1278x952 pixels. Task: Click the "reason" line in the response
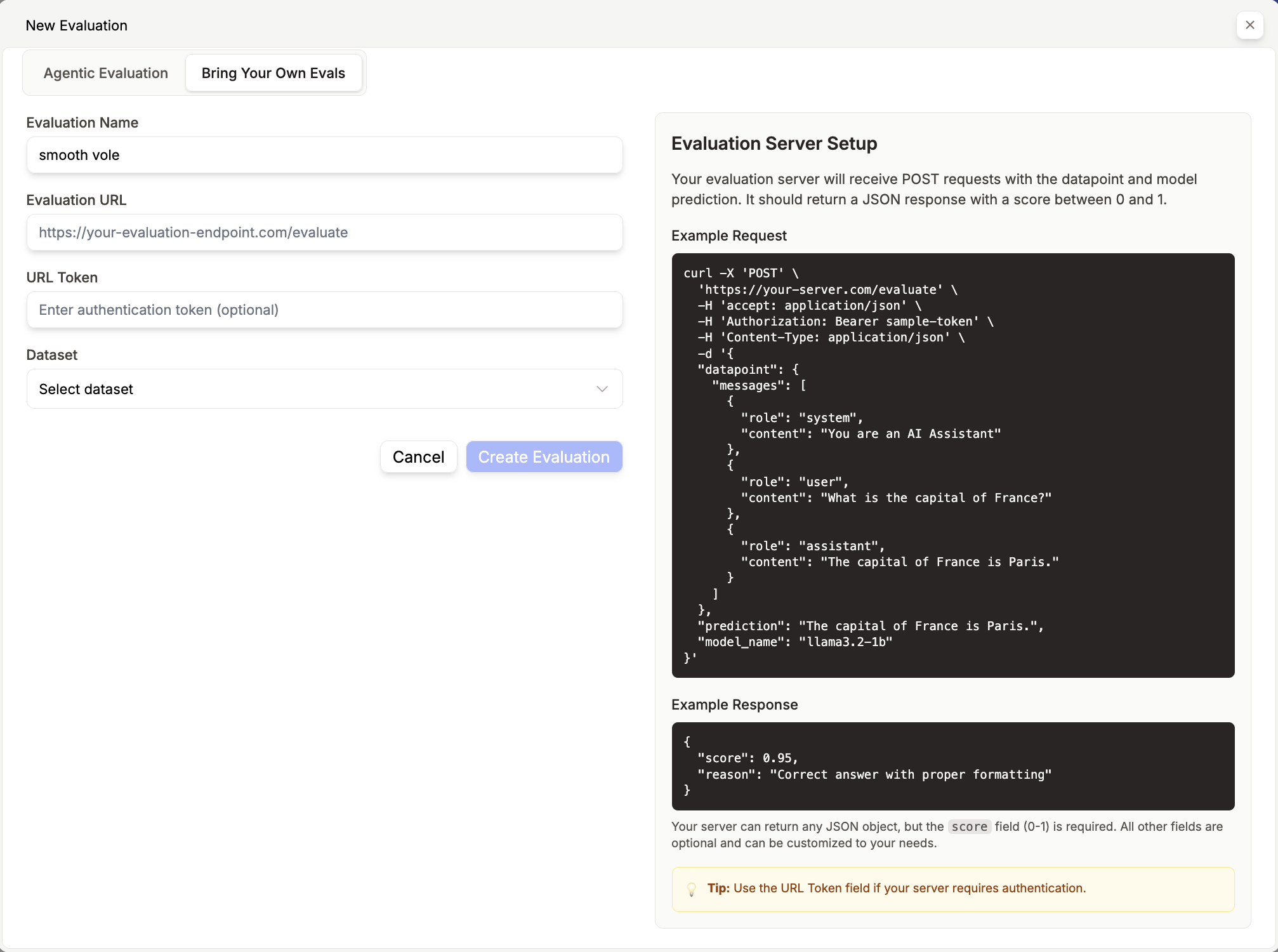874,774
